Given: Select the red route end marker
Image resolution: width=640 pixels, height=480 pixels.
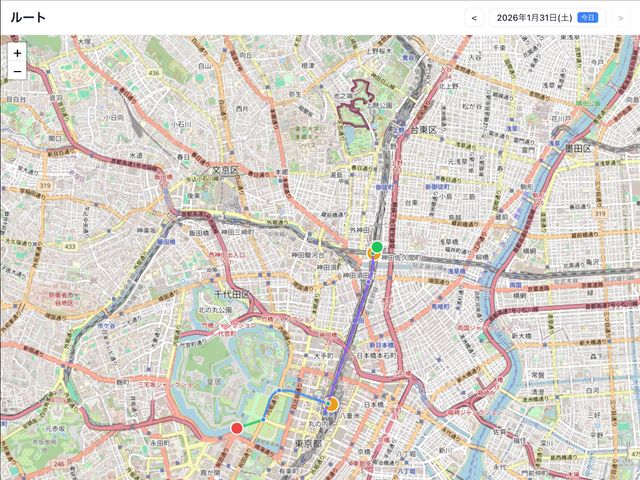Looking at the screenshot, I should (237, 428).
